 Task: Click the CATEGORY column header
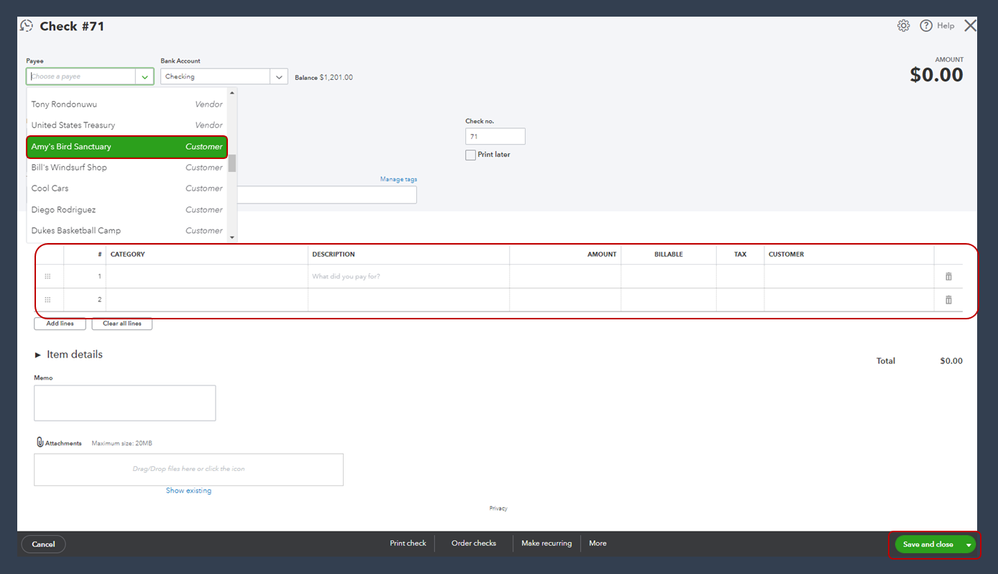tap(127, 254)
